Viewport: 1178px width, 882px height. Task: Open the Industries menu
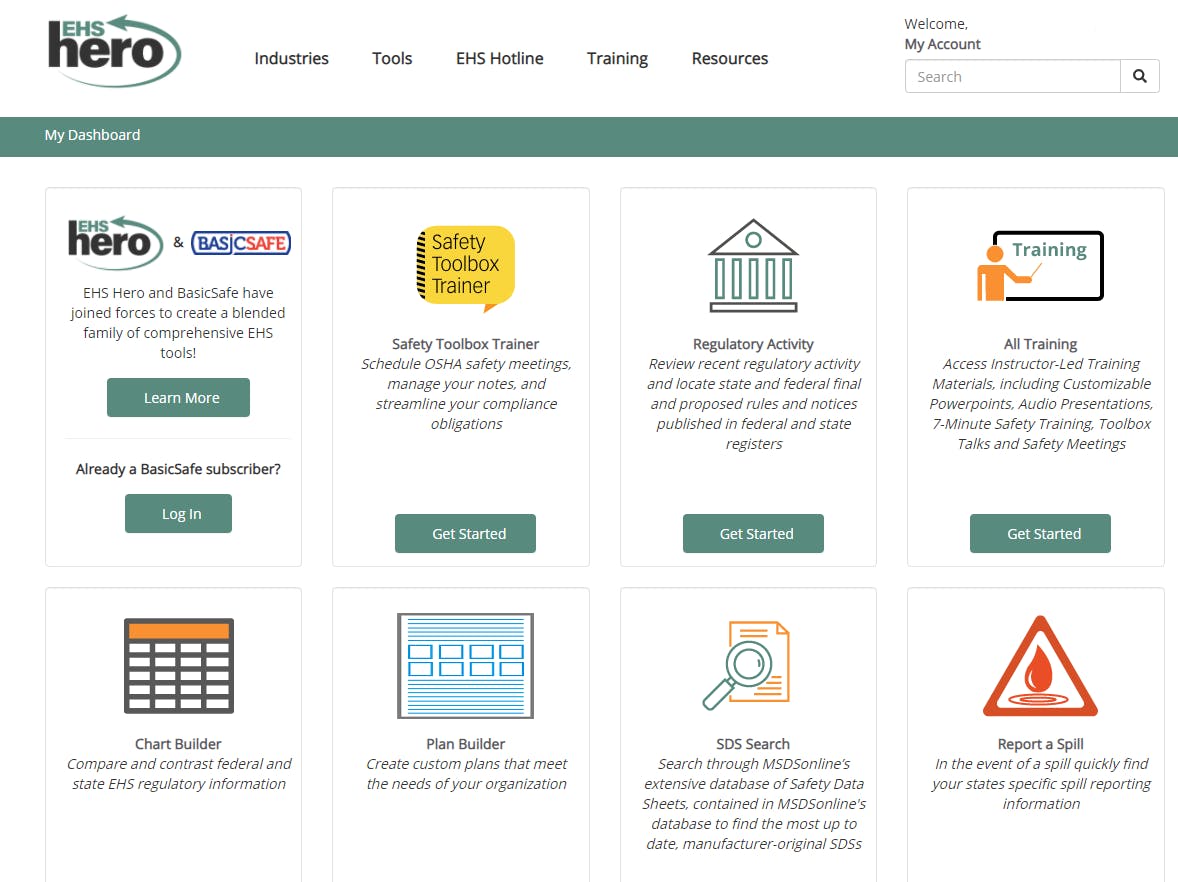tap(291, 59)
